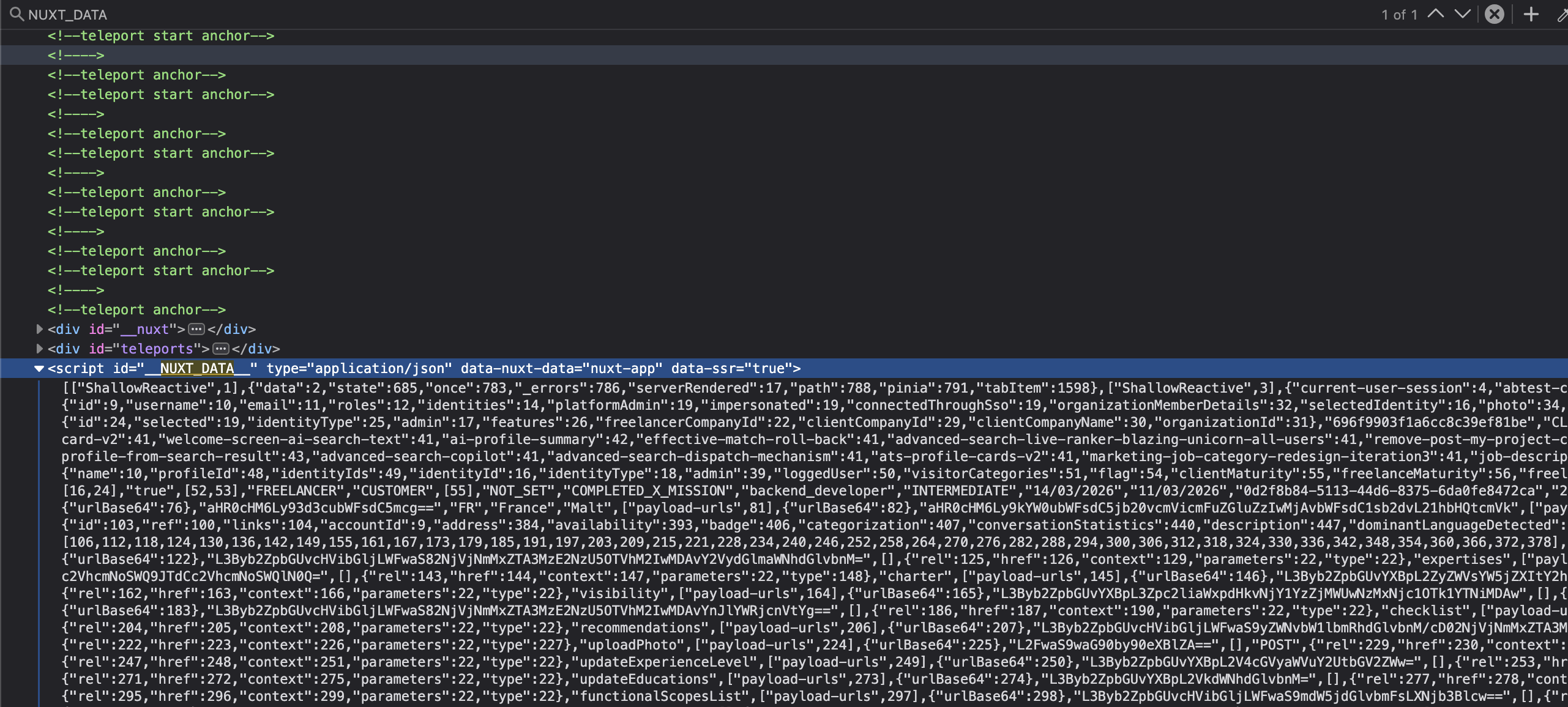Click the line starting {"rel":204,"href":205
The image size is (1568, 707).
[815, 627]
